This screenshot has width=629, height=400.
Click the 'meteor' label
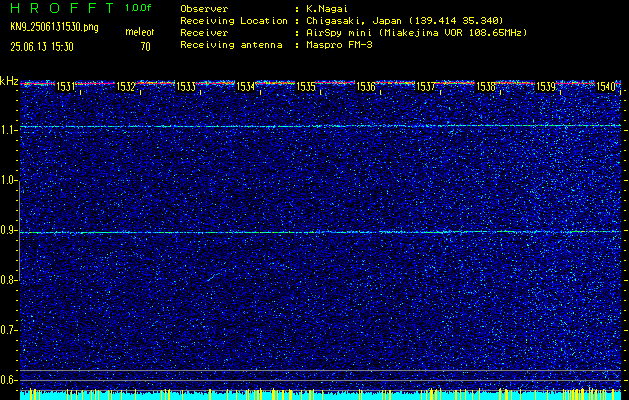pos(140,32)
